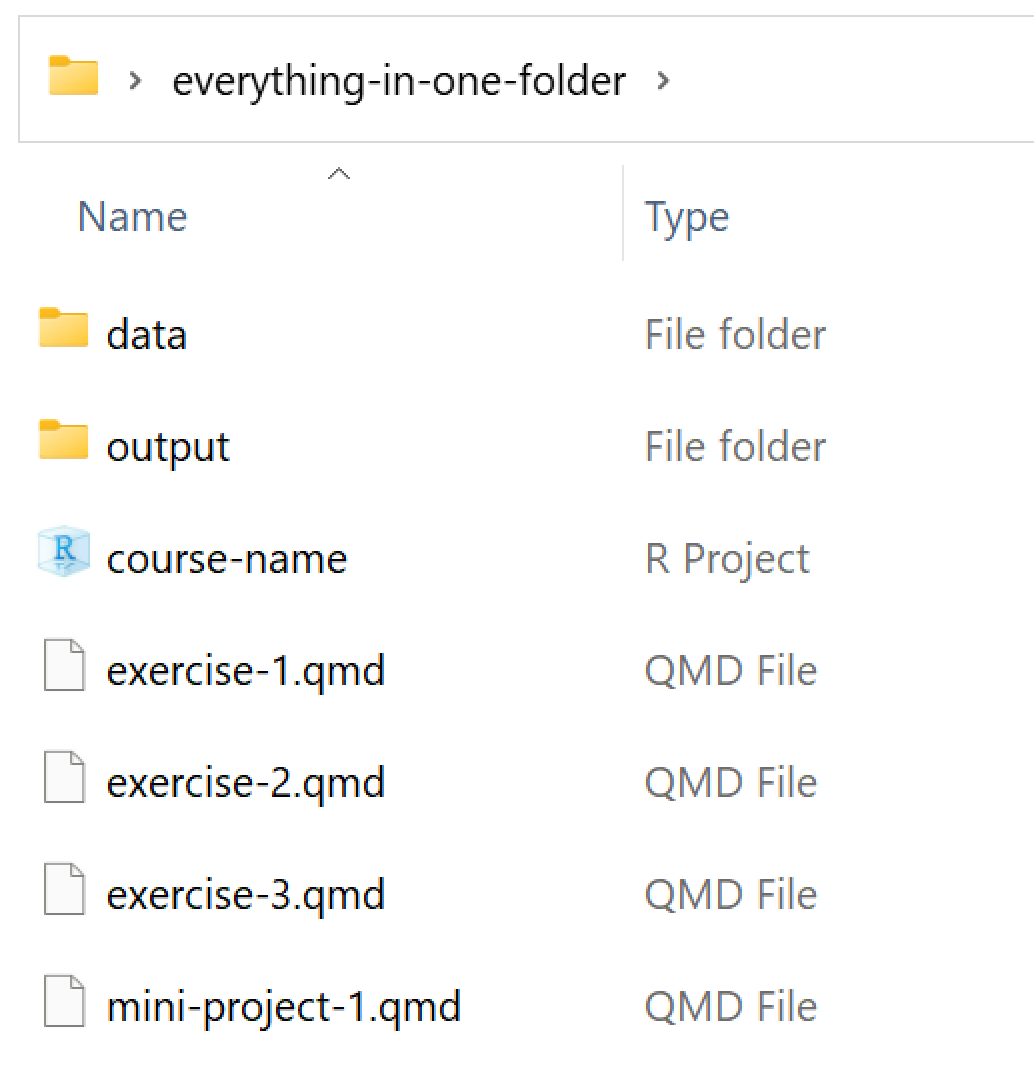Screen dimensions: 1035x1081
Task: Sort files by the Type column
Action: (687, 217)
